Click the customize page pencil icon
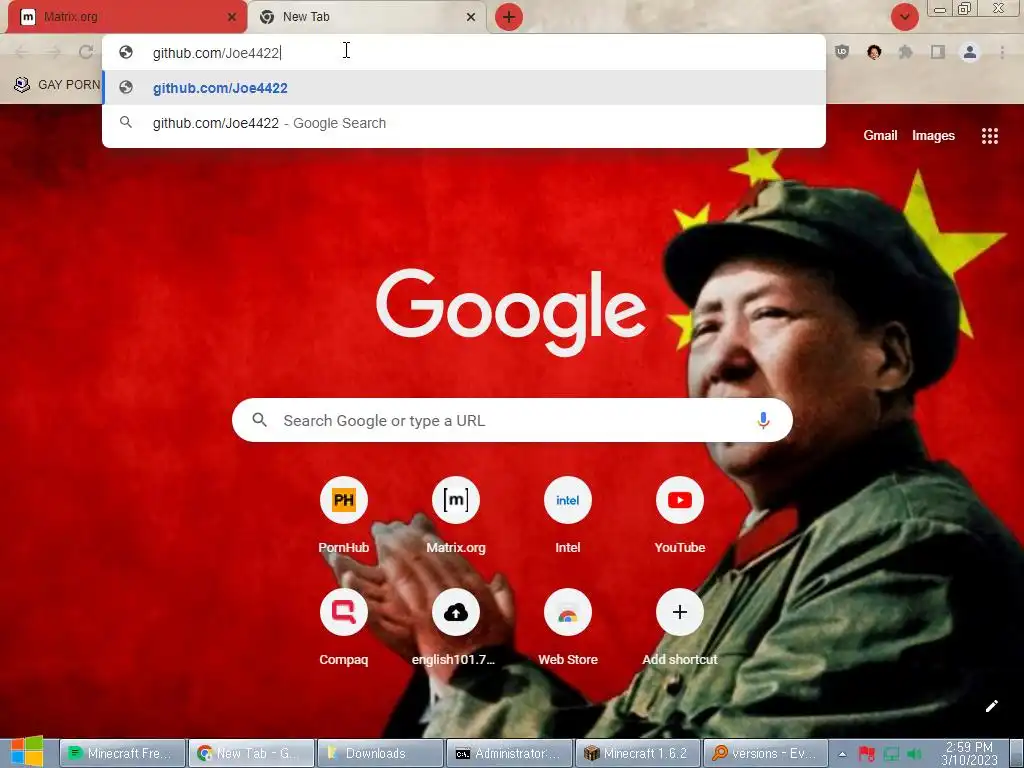This screenshot has height=768, width=1024. click(x=991, y=706)
